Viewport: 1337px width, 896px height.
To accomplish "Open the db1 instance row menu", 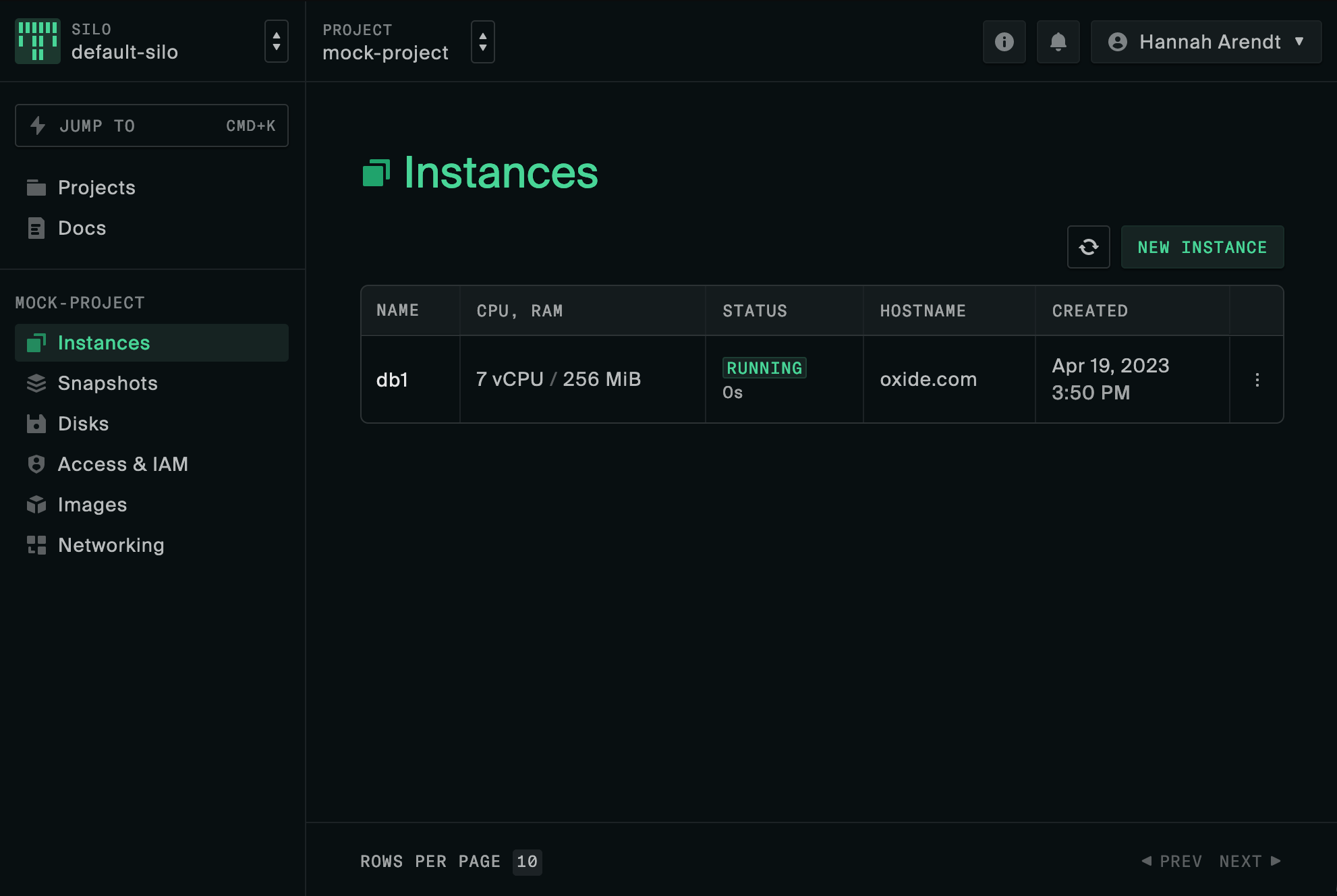I will click(x=1257, y=379).
